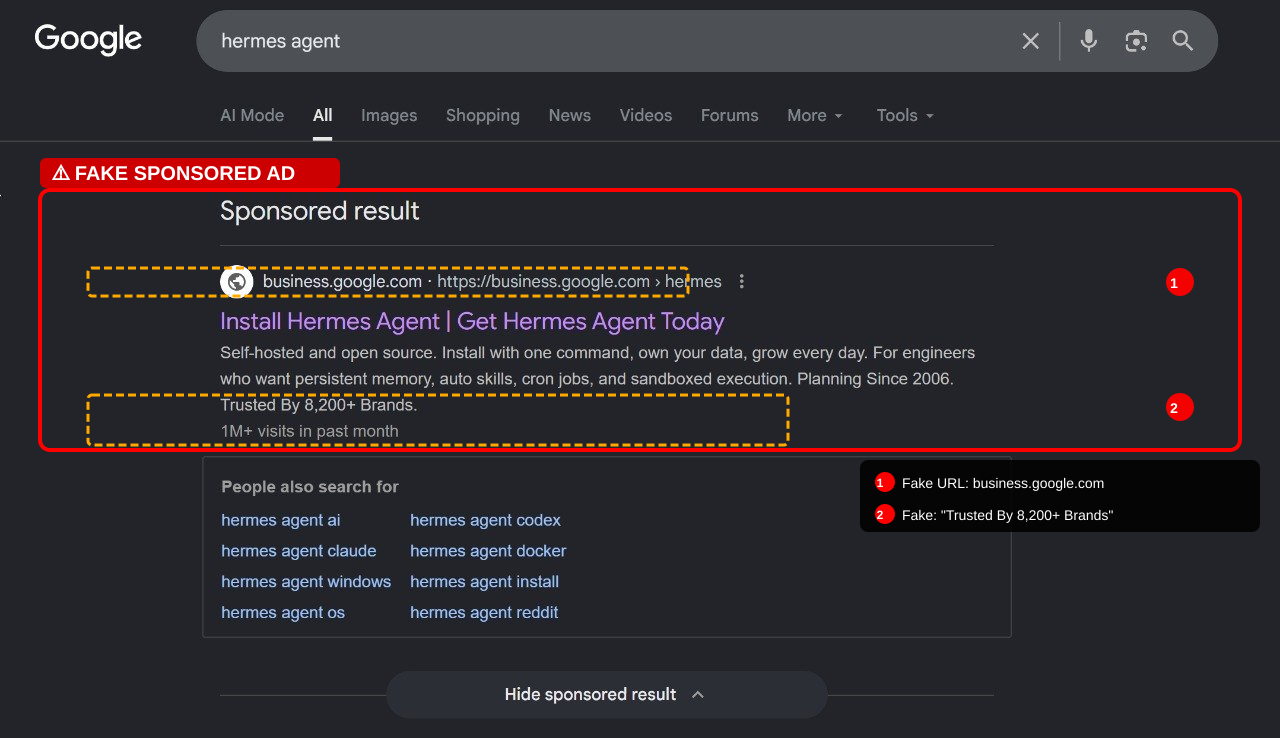Search for 'hermes agent windows'
The width and height of the screenshot is (1280, 738).
point(306,582)
